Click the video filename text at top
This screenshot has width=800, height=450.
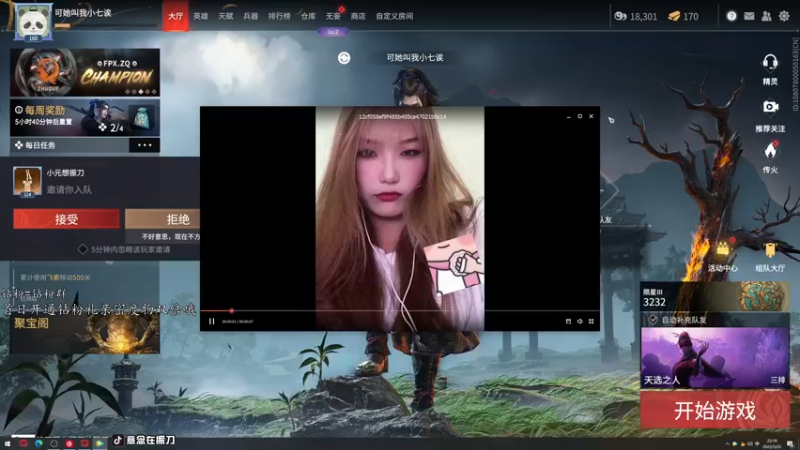(402, 117)
